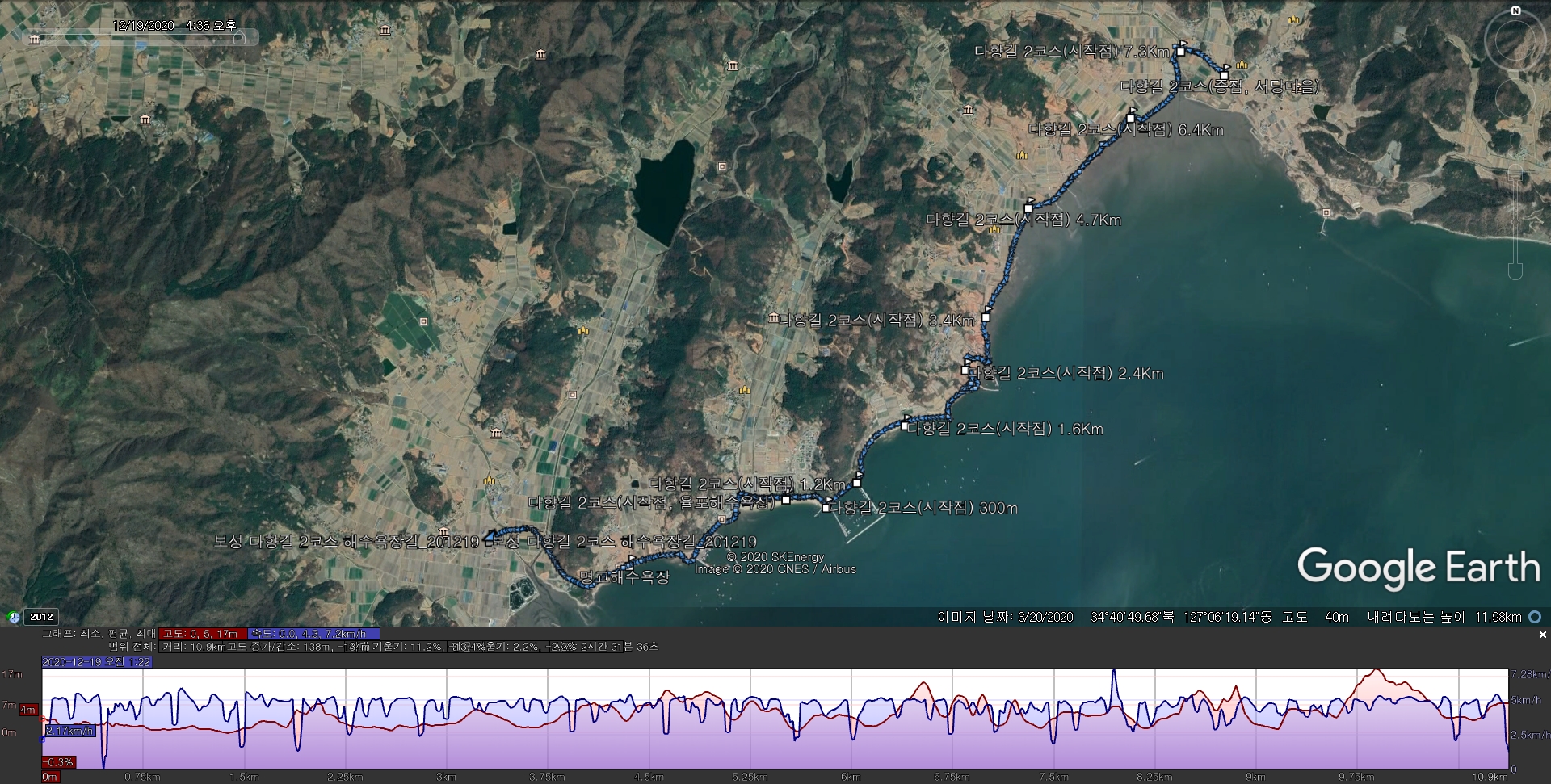Click the zoom-out end of the zoom slider
Viewport: 1551px width, 784px height.
click(x=1515, y=272)
